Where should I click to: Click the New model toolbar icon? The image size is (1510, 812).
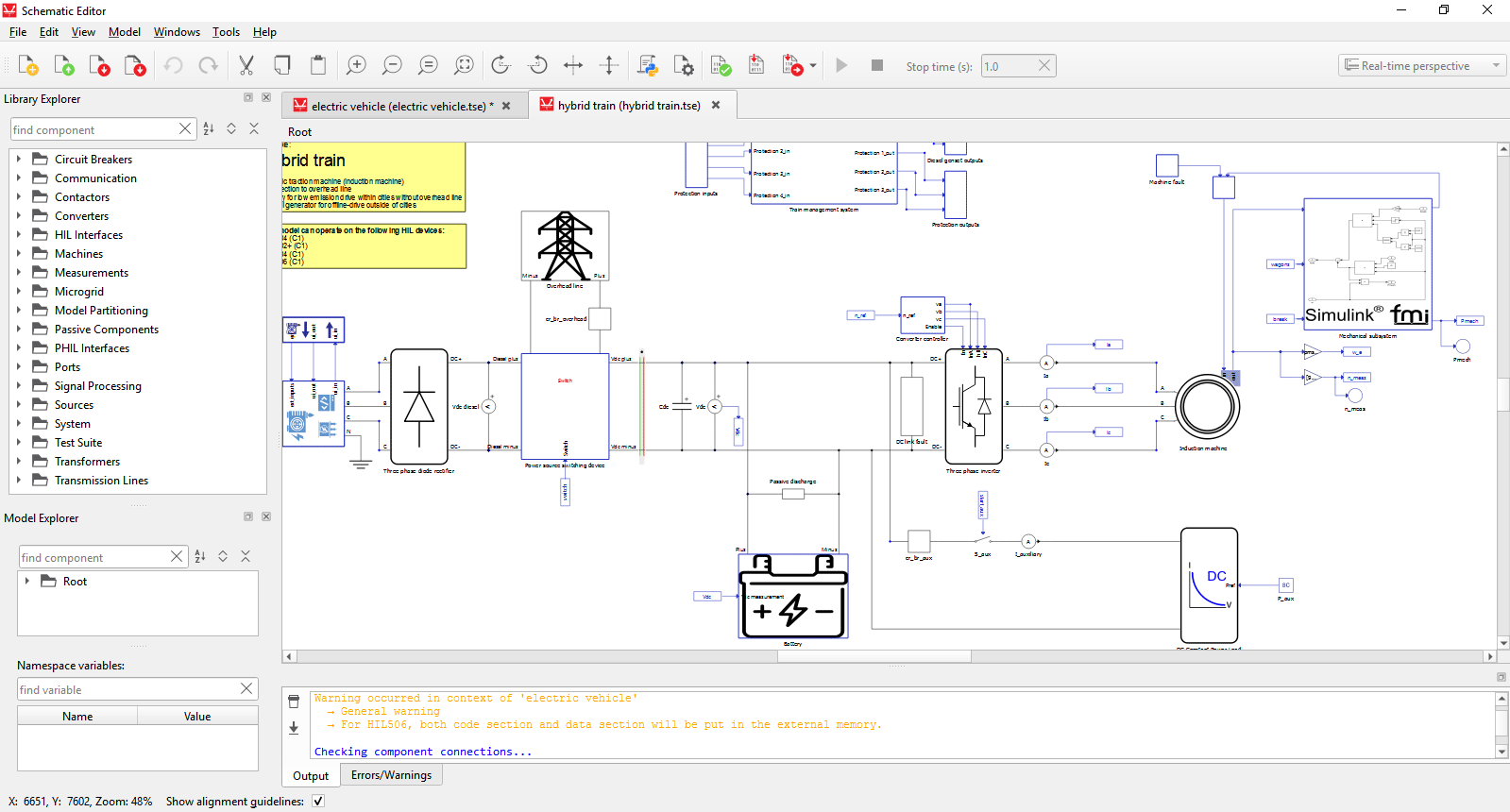point(28,65)
